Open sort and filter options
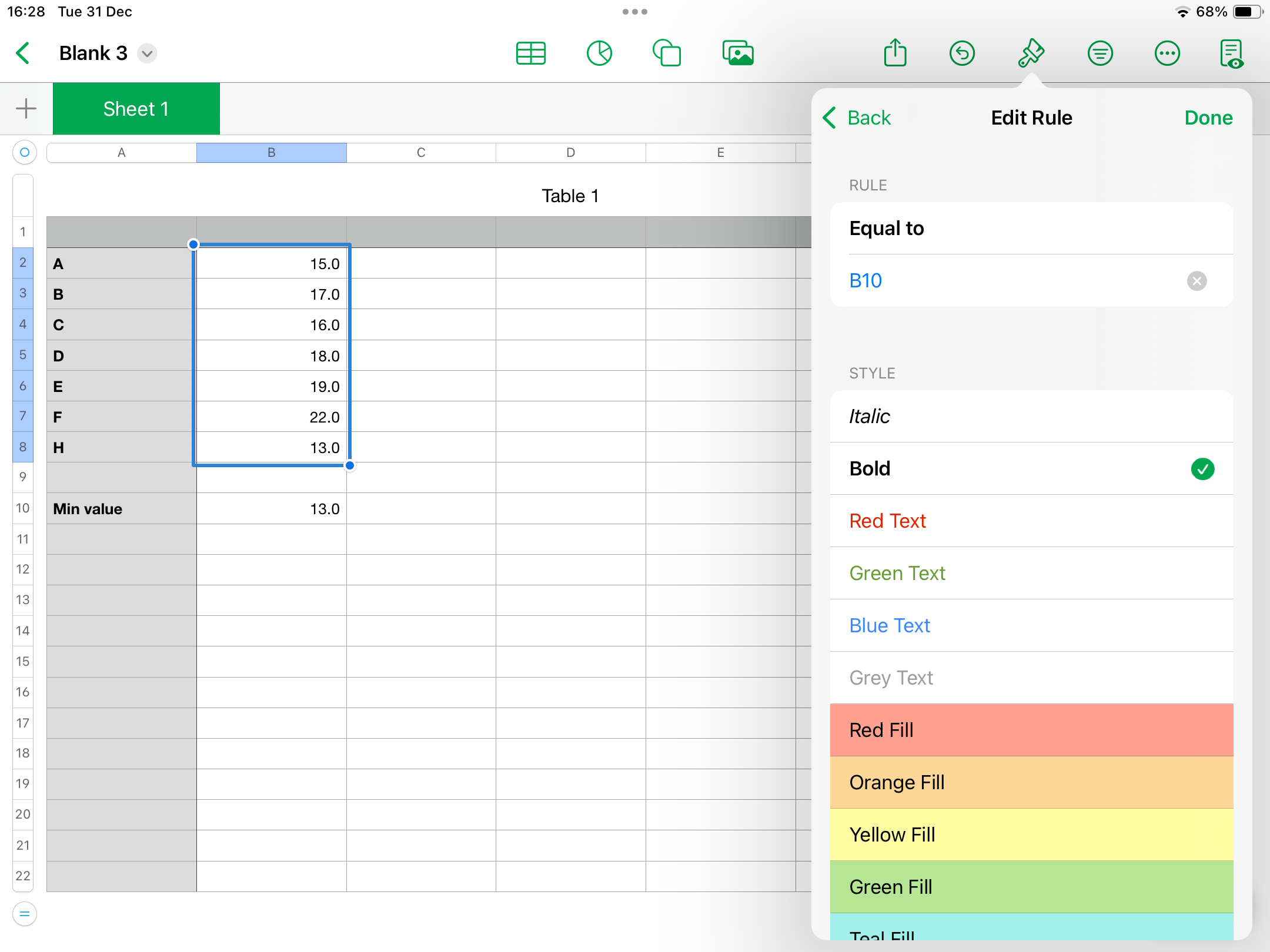This screenshot has width=1270, height=952. (1100, 53)
